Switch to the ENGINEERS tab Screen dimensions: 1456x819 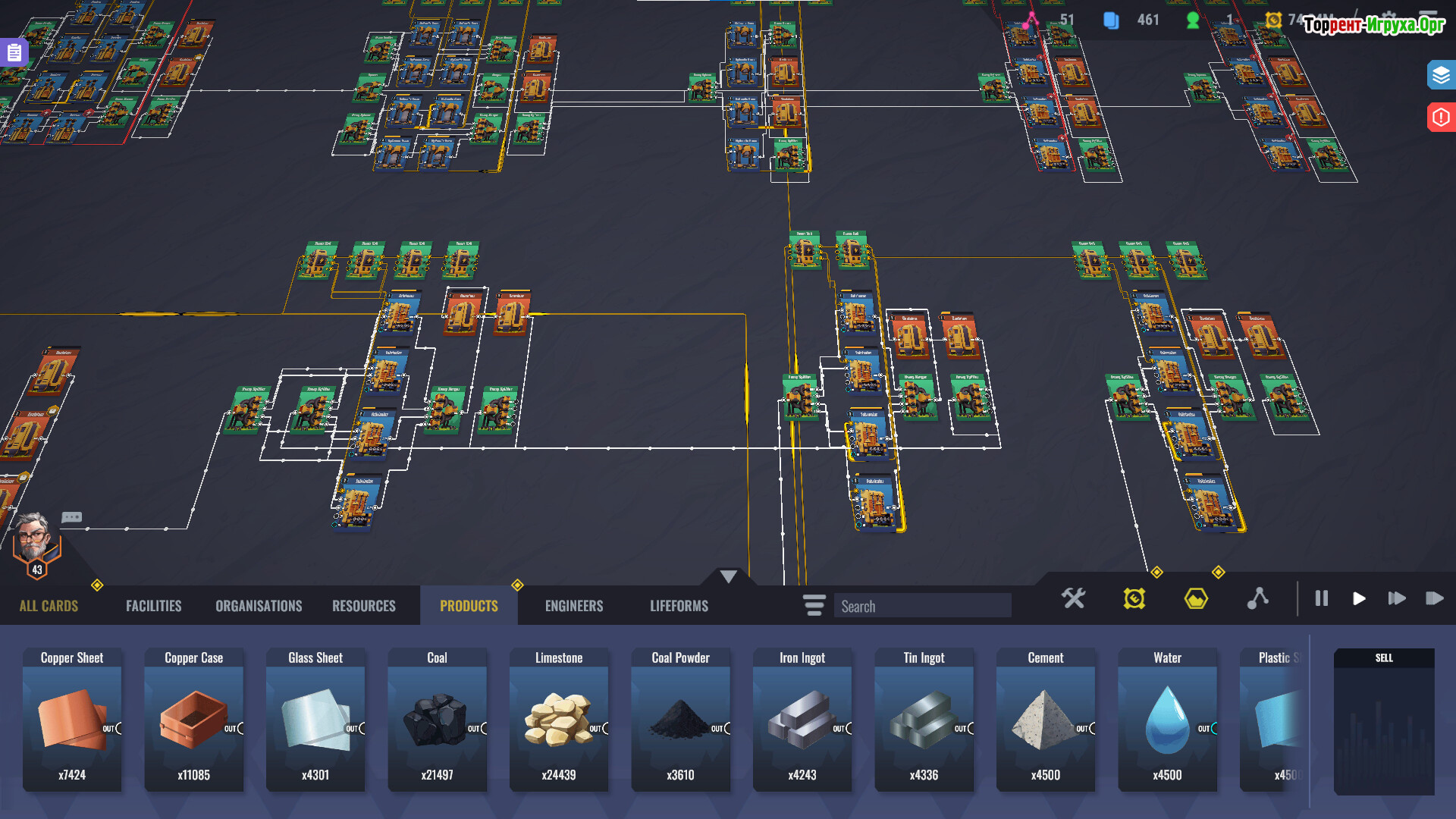[573, 606]
